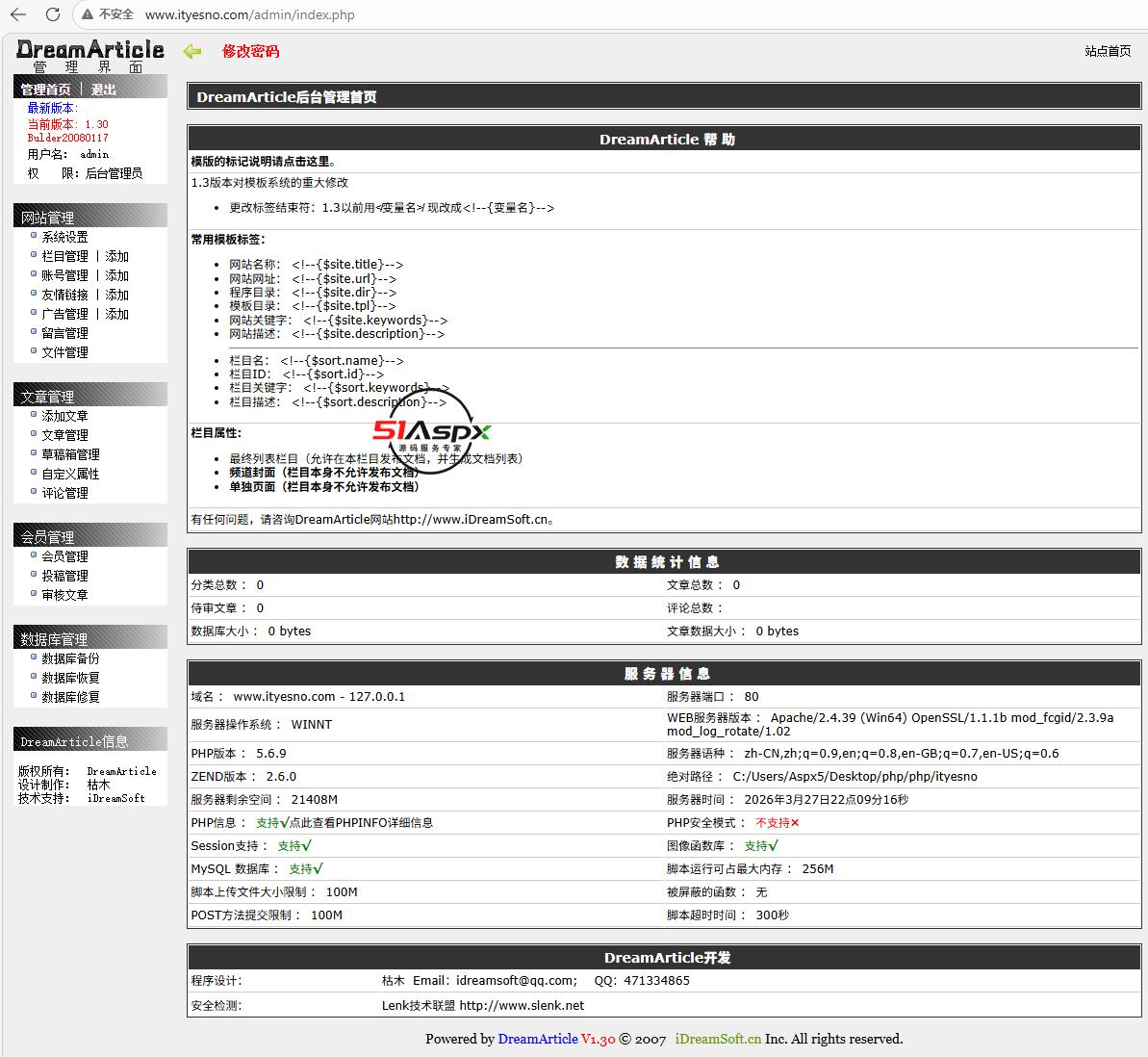
Task: Open 栏目管理
Action: click(64, 256)
